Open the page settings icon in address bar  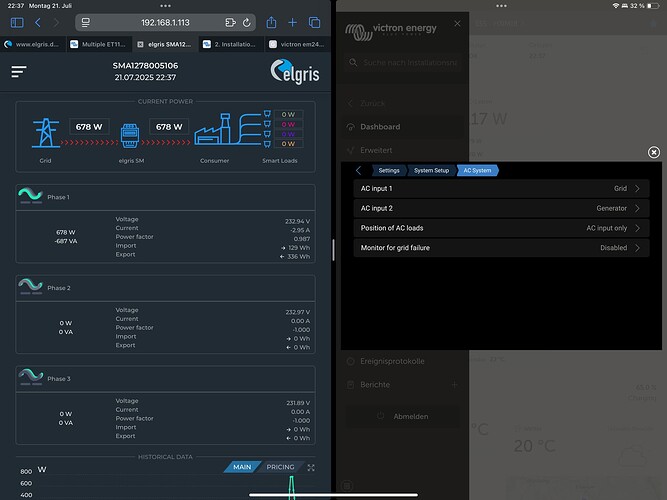point(86,23)
